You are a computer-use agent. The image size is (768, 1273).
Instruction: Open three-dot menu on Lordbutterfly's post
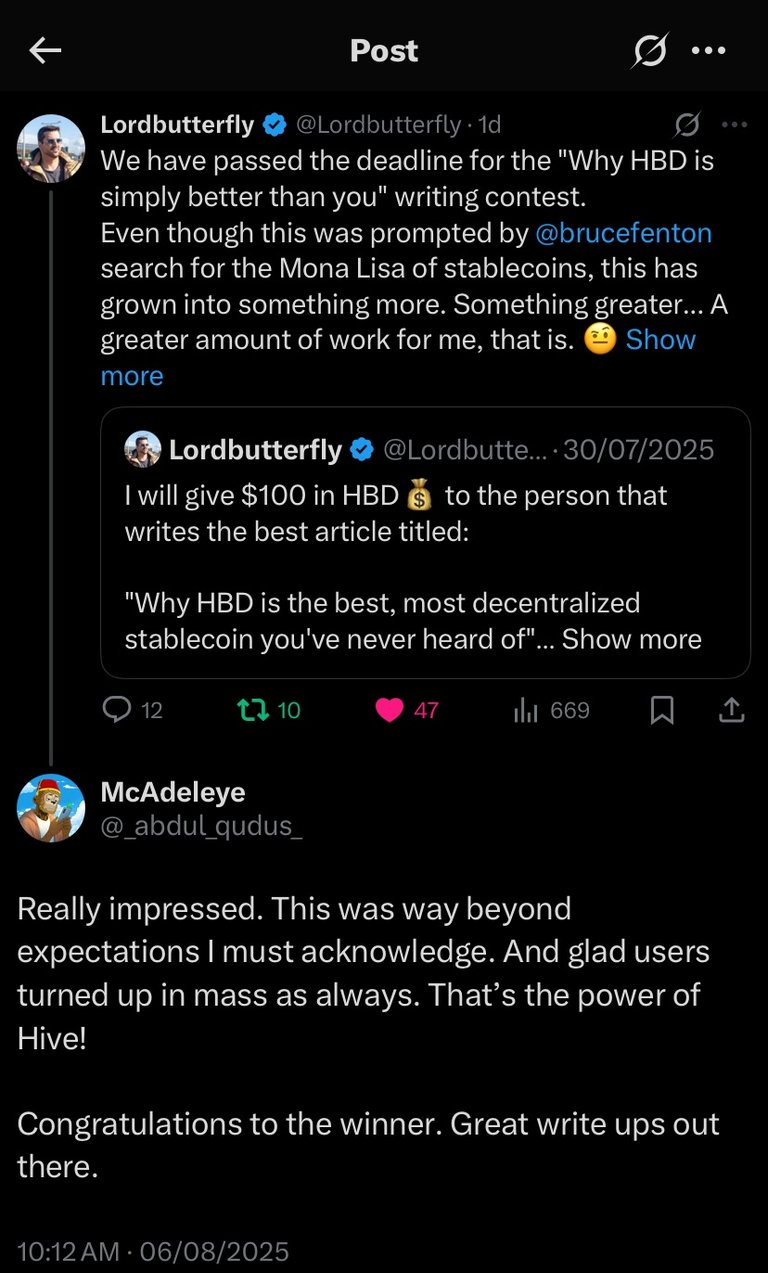[734, 125]
